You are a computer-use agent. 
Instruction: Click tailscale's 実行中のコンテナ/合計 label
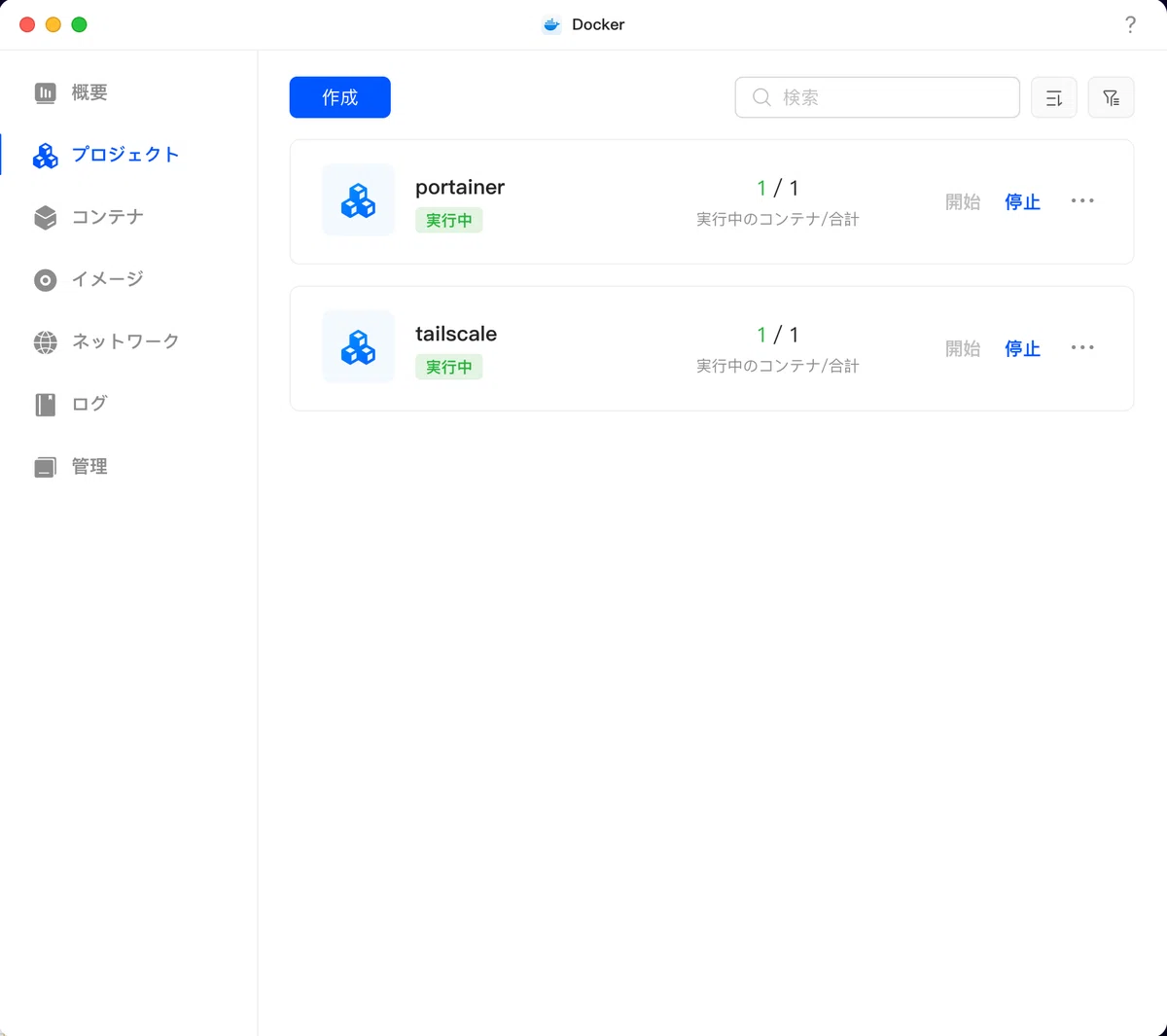click(778, 366)
